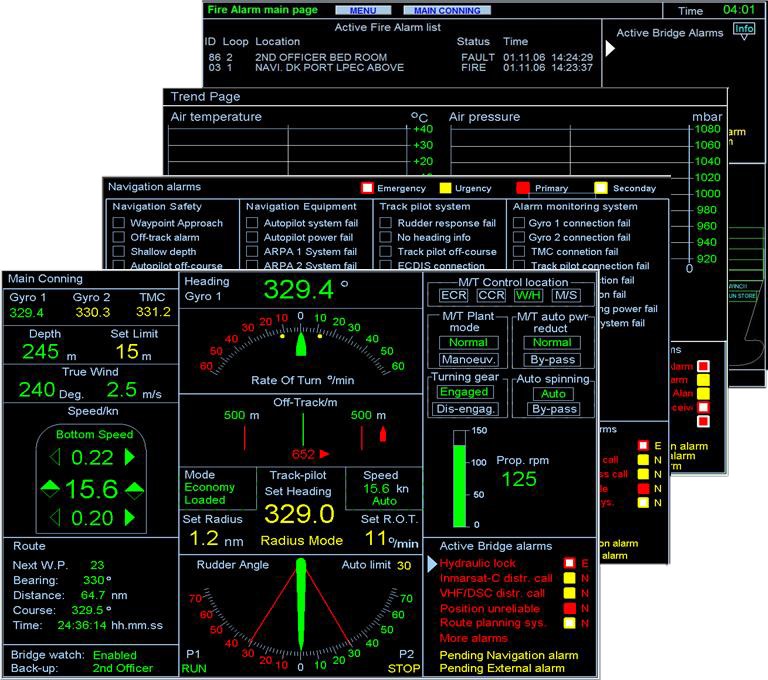The height and width of the screenshot is (680, 768).
Task: Click indicator for Route planning sys. alarm
Action: click(x=569, y=623)
